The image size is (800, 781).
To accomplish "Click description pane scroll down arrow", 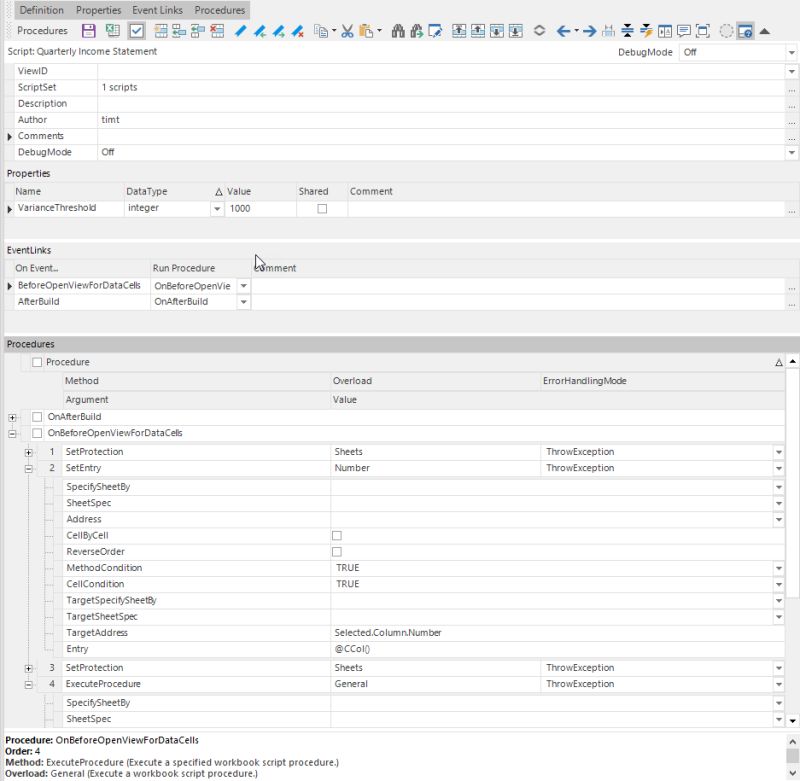I will (x=792, y=773).
